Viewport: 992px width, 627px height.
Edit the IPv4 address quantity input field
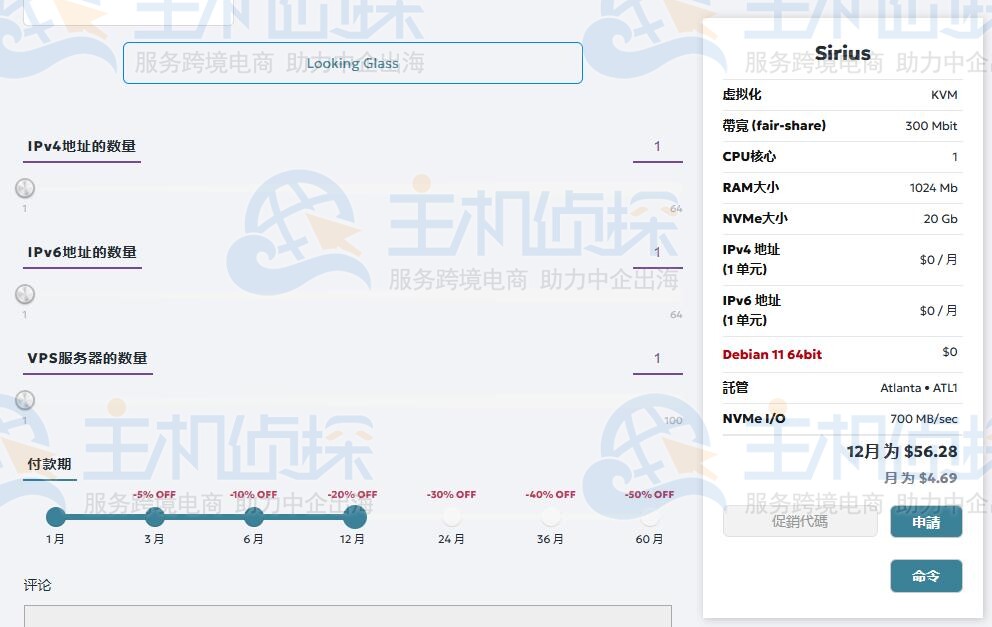pos(657,146)
